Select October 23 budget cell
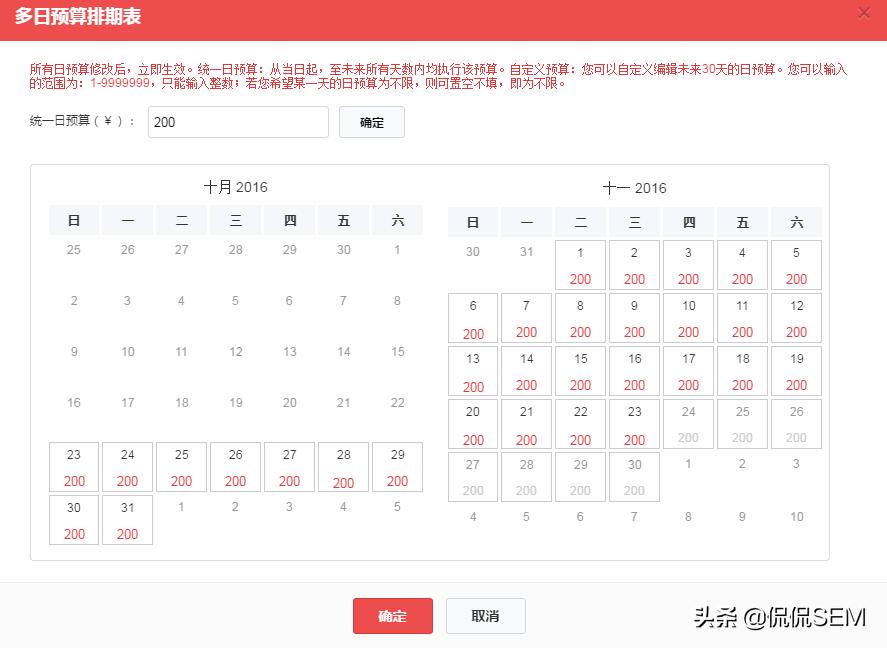The height and width of the screenshot is (648, 887). coord(73,467)
